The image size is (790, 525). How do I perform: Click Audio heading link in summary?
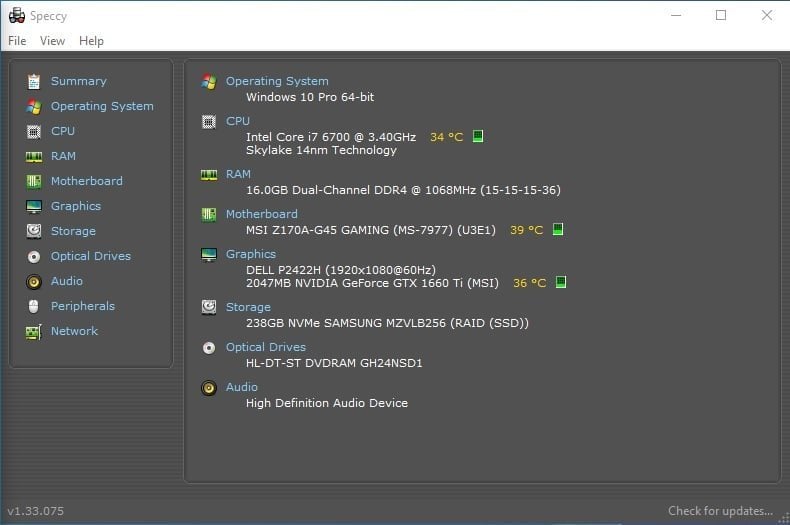tap(242, 387)
